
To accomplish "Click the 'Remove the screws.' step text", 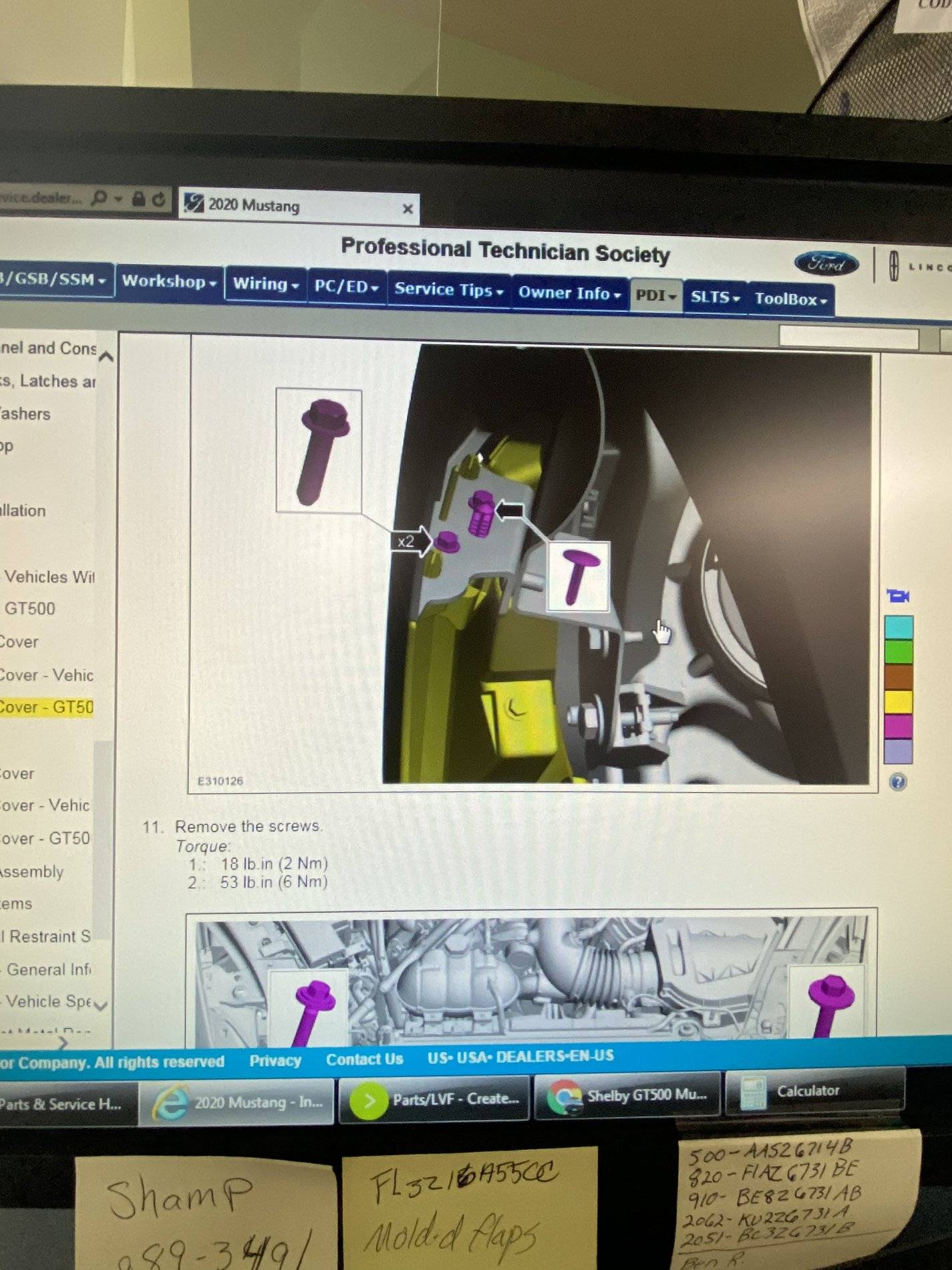I will tap(249, 826).
